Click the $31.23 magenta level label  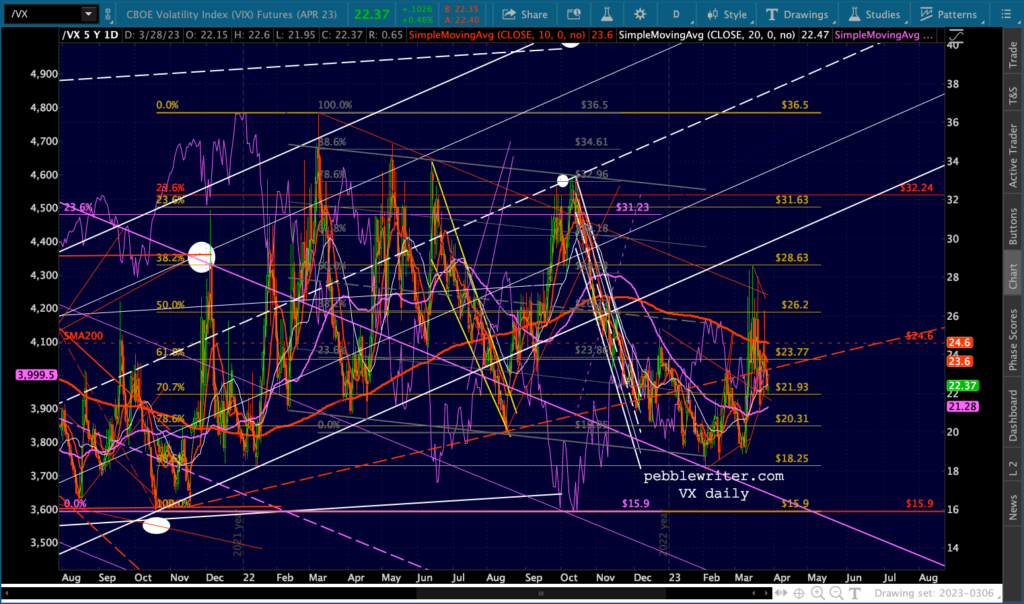click(632, 207)
